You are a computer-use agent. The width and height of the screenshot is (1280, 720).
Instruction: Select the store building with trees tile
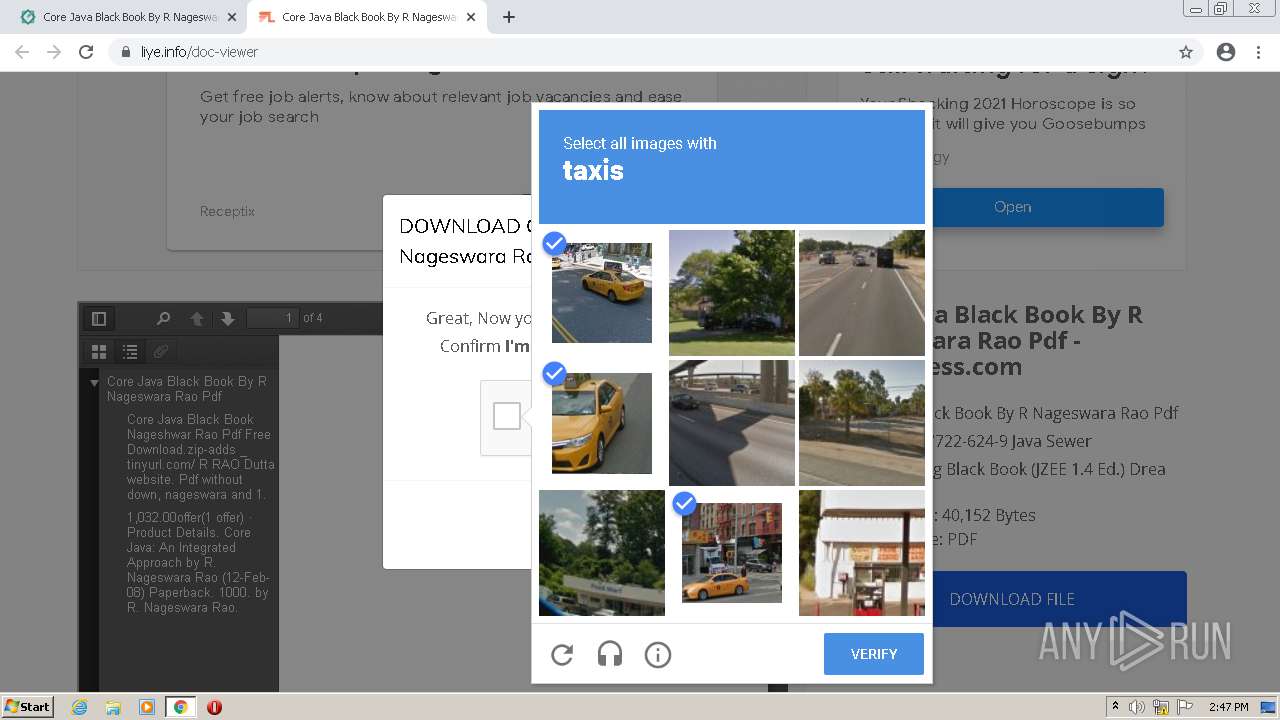tap(602, 553)
